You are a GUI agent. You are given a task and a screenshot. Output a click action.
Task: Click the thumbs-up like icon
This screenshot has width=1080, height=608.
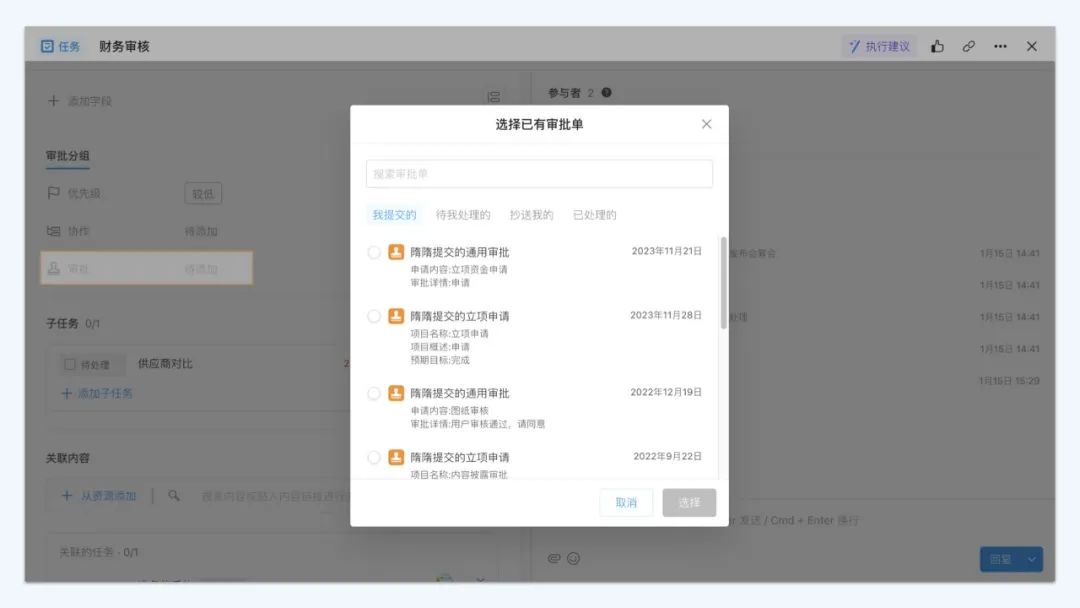pos(937,46)
